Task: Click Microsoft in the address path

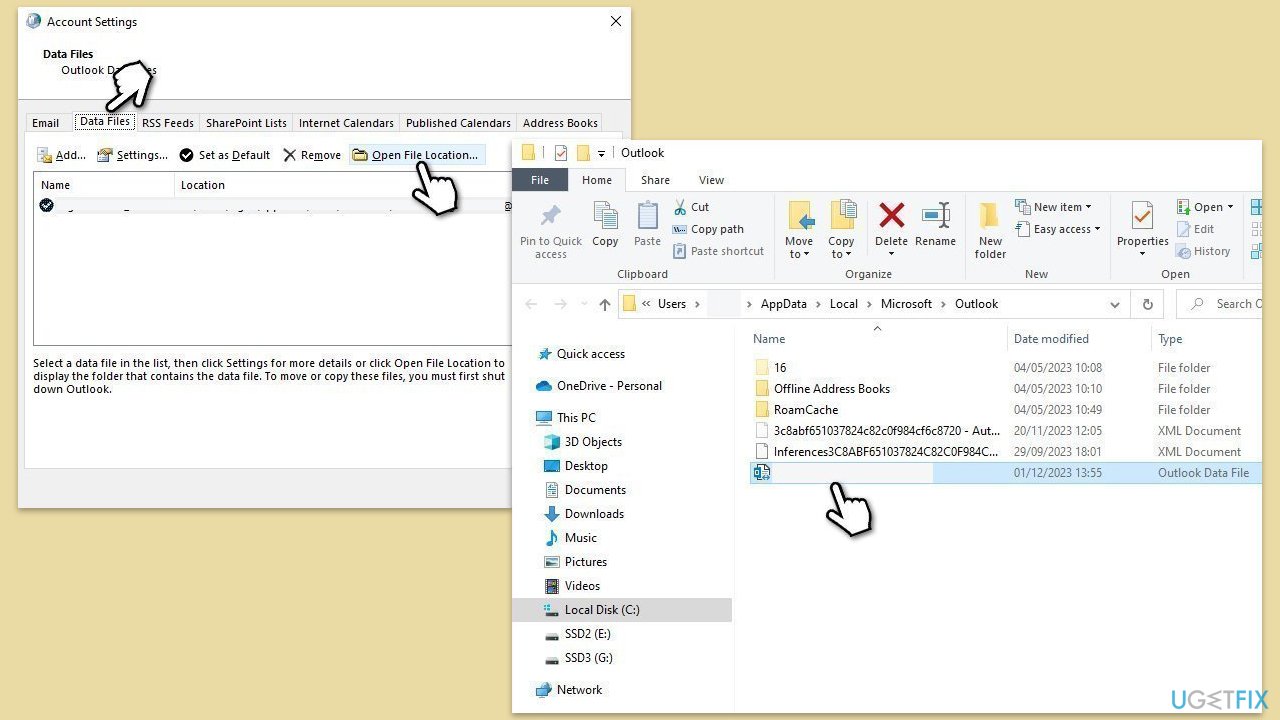Action: 906,304
